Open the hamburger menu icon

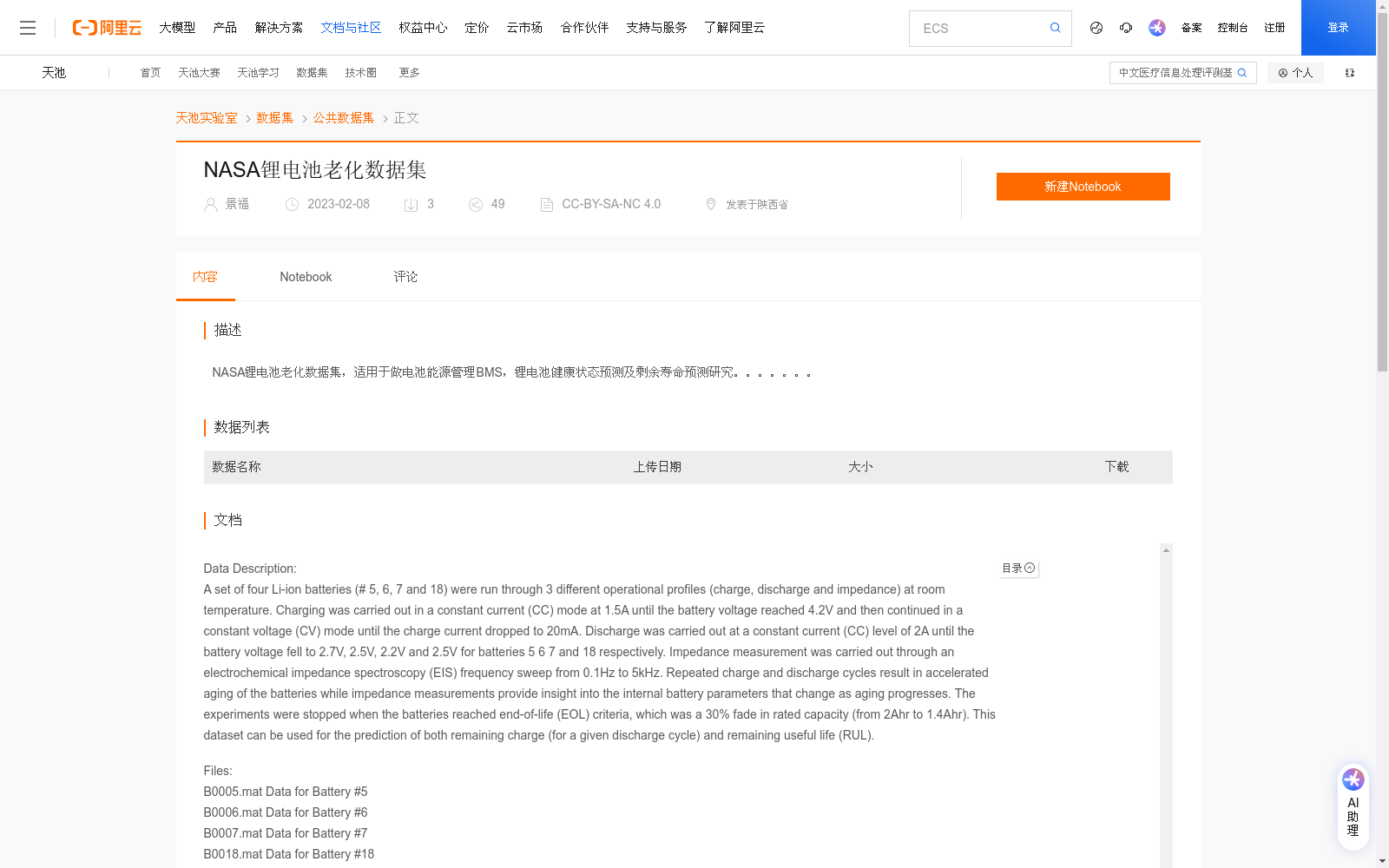tap(28, 28)
